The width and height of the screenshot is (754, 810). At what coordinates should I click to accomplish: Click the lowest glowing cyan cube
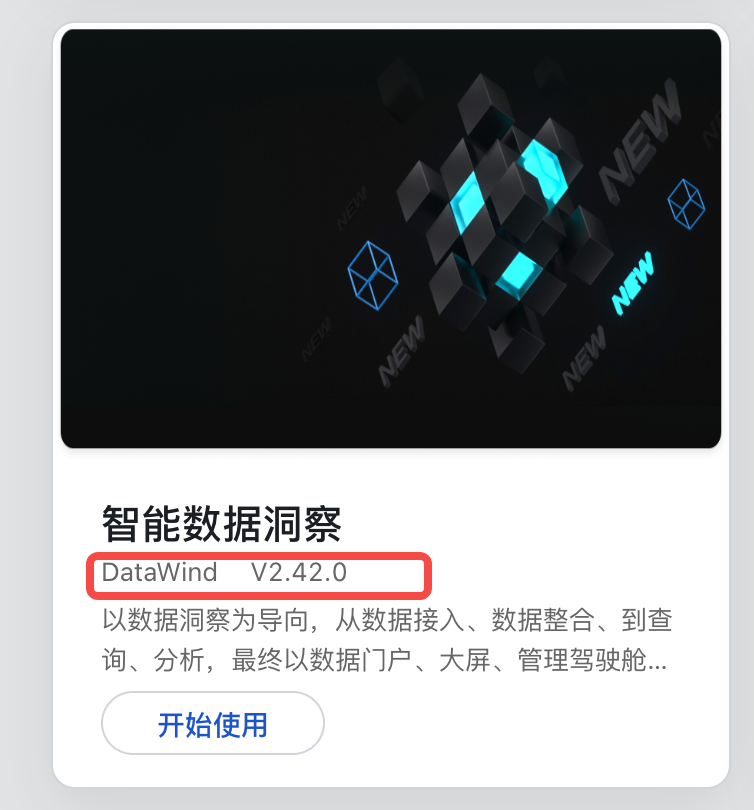519,275
